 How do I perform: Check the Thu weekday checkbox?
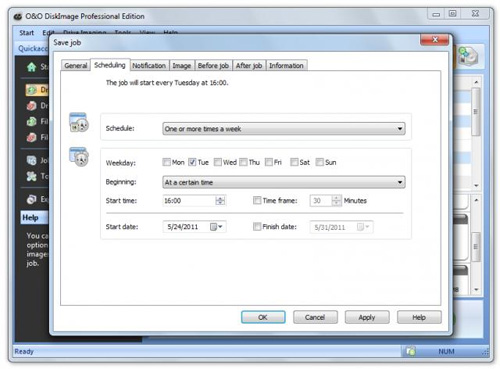pos(243,162)
